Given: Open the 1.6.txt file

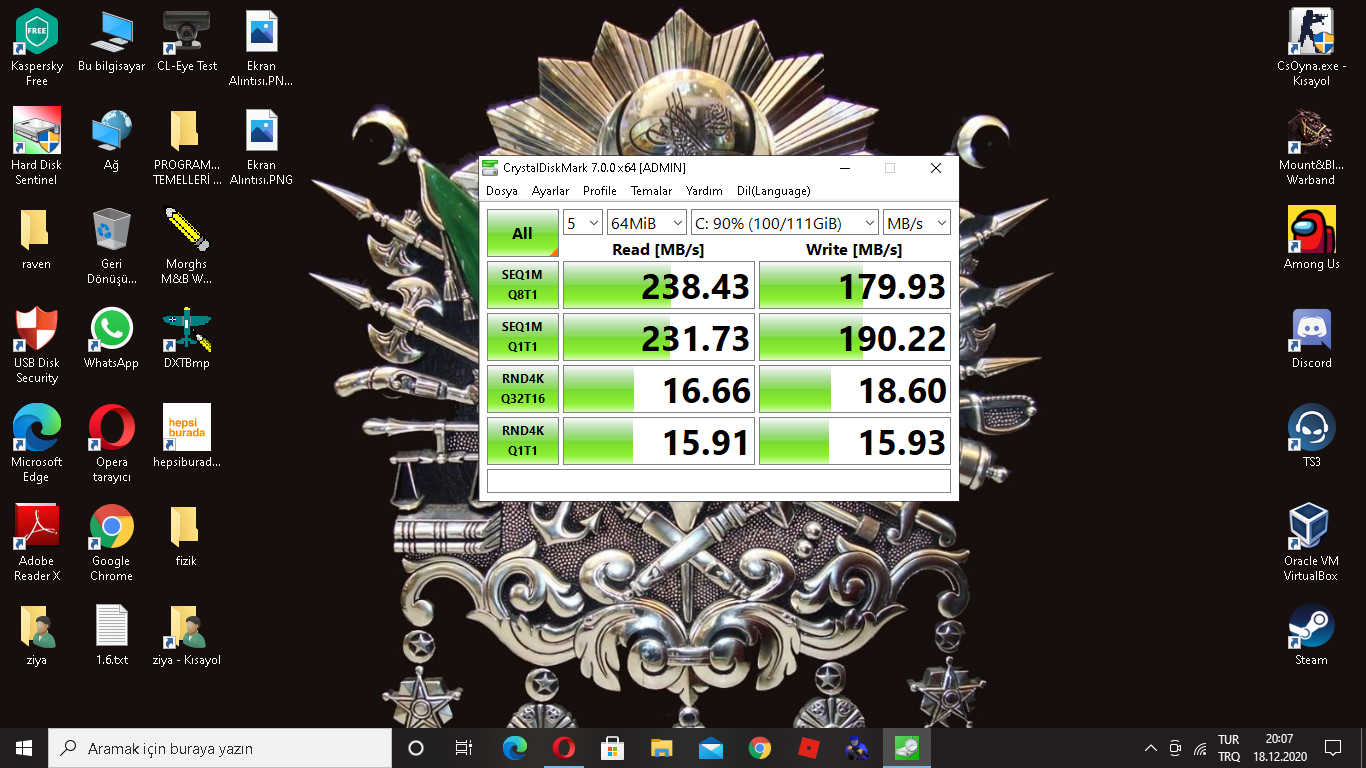Looking at the screenshot, I should coord(111,635).
